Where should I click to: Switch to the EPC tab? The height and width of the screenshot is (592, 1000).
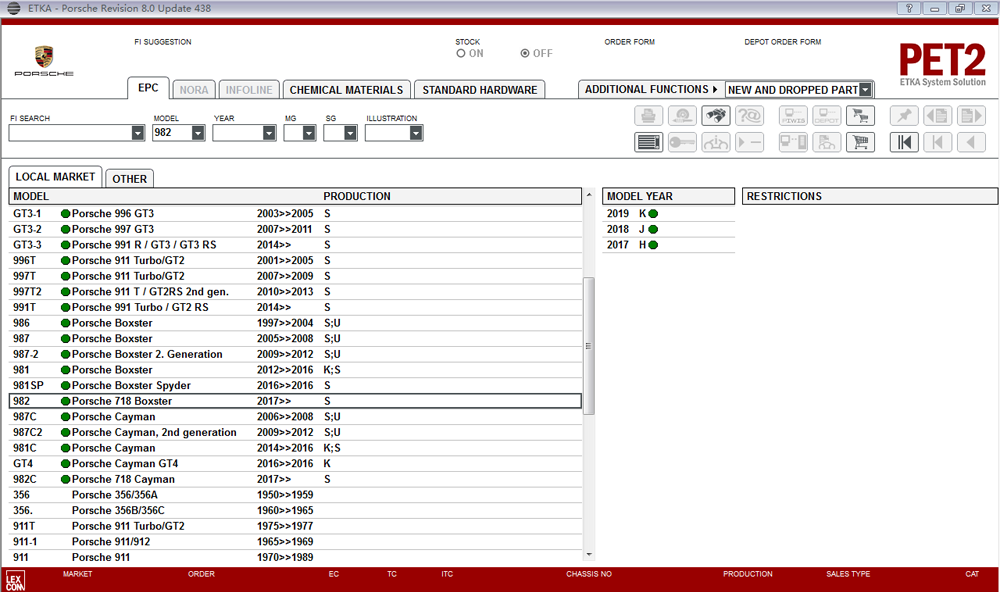click(148, 88)
